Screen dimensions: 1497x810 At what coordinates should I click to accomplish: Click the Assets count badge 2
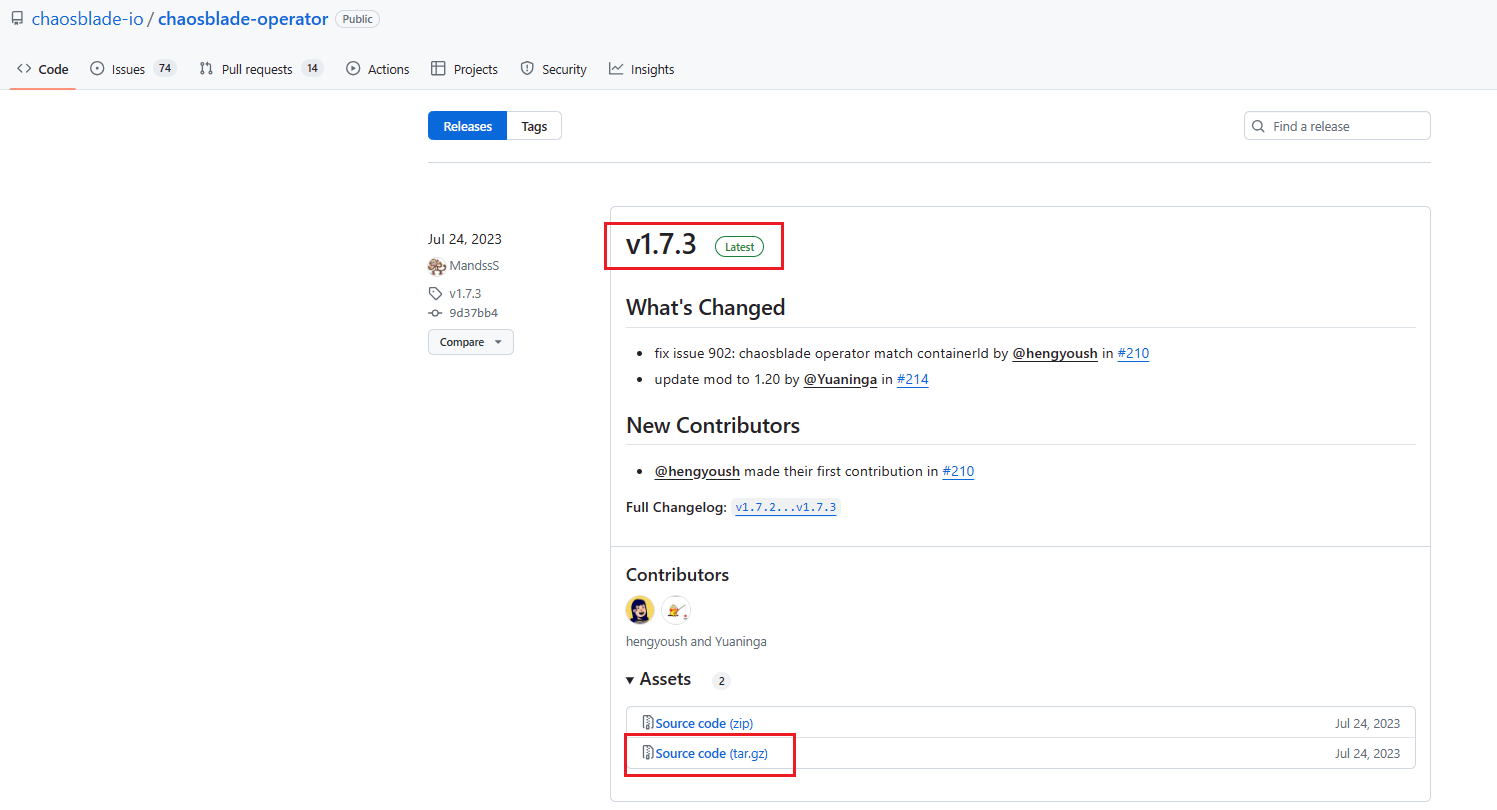[x=721, y=681]
